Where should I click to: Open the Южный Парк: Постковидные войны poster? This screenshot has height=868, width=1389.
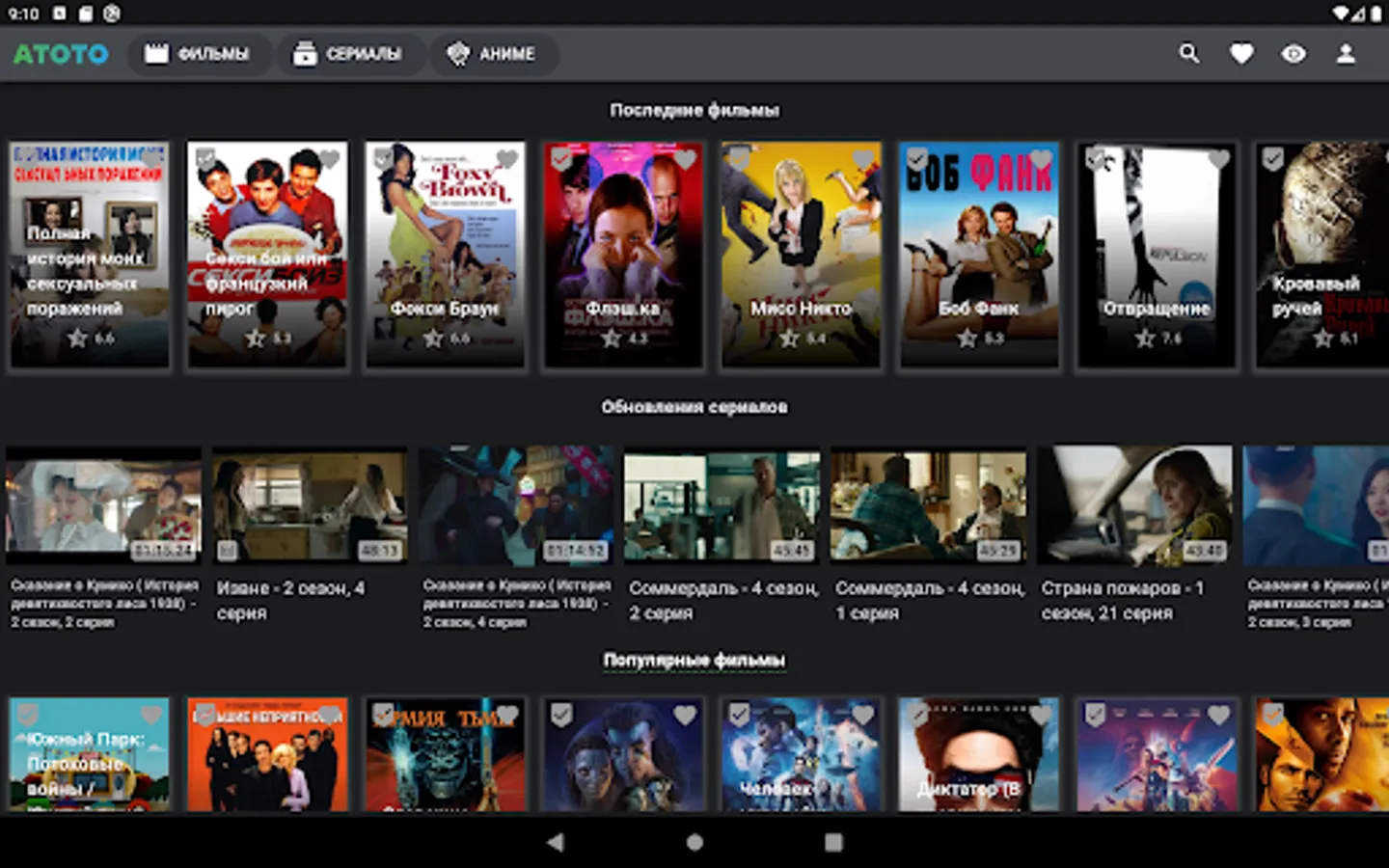[90, 754]
